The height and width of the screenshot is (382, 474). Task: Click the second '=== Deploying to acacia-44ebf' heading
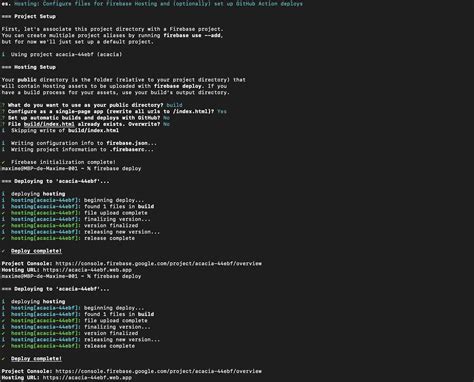55,289
